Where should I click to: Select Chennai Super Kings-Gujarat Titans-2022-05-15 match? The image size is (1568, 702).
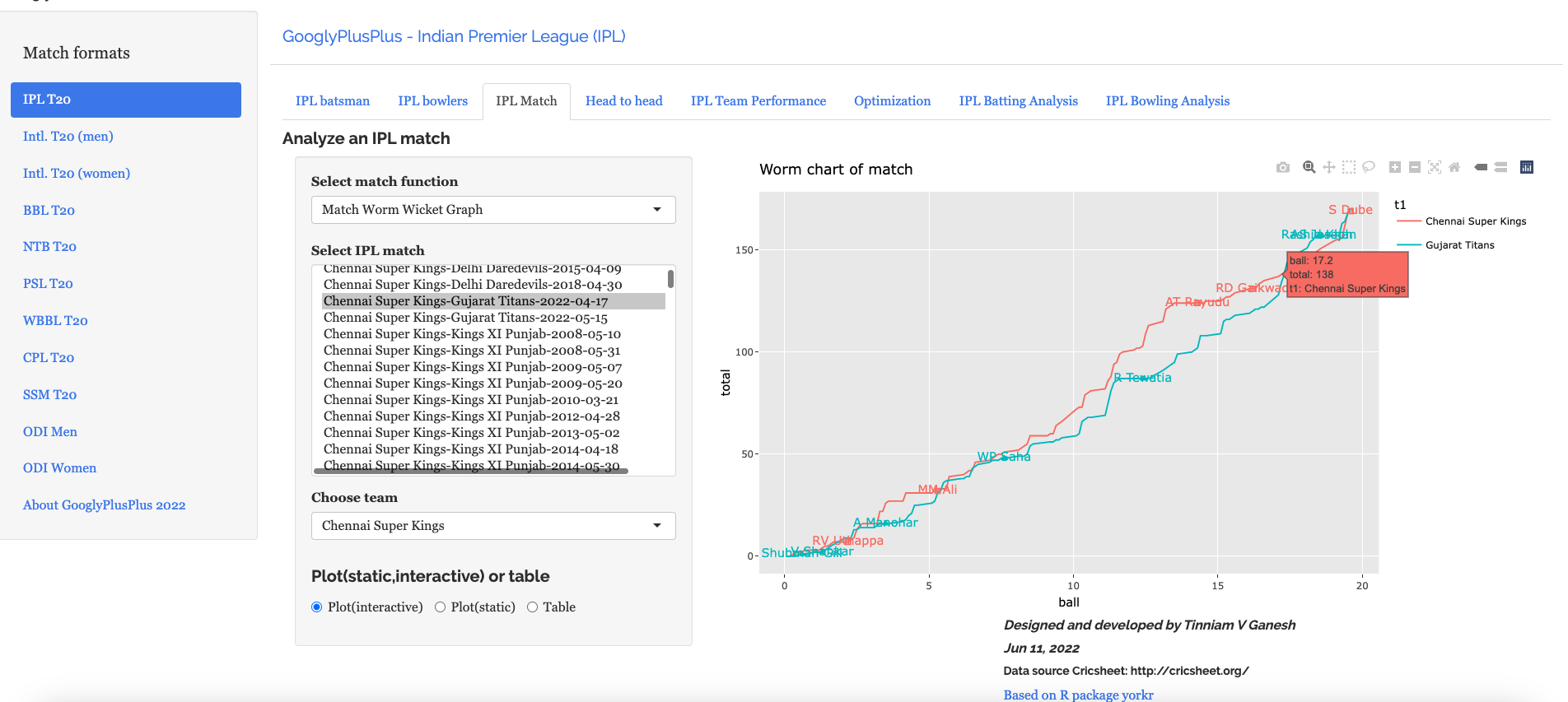(465, 318)
